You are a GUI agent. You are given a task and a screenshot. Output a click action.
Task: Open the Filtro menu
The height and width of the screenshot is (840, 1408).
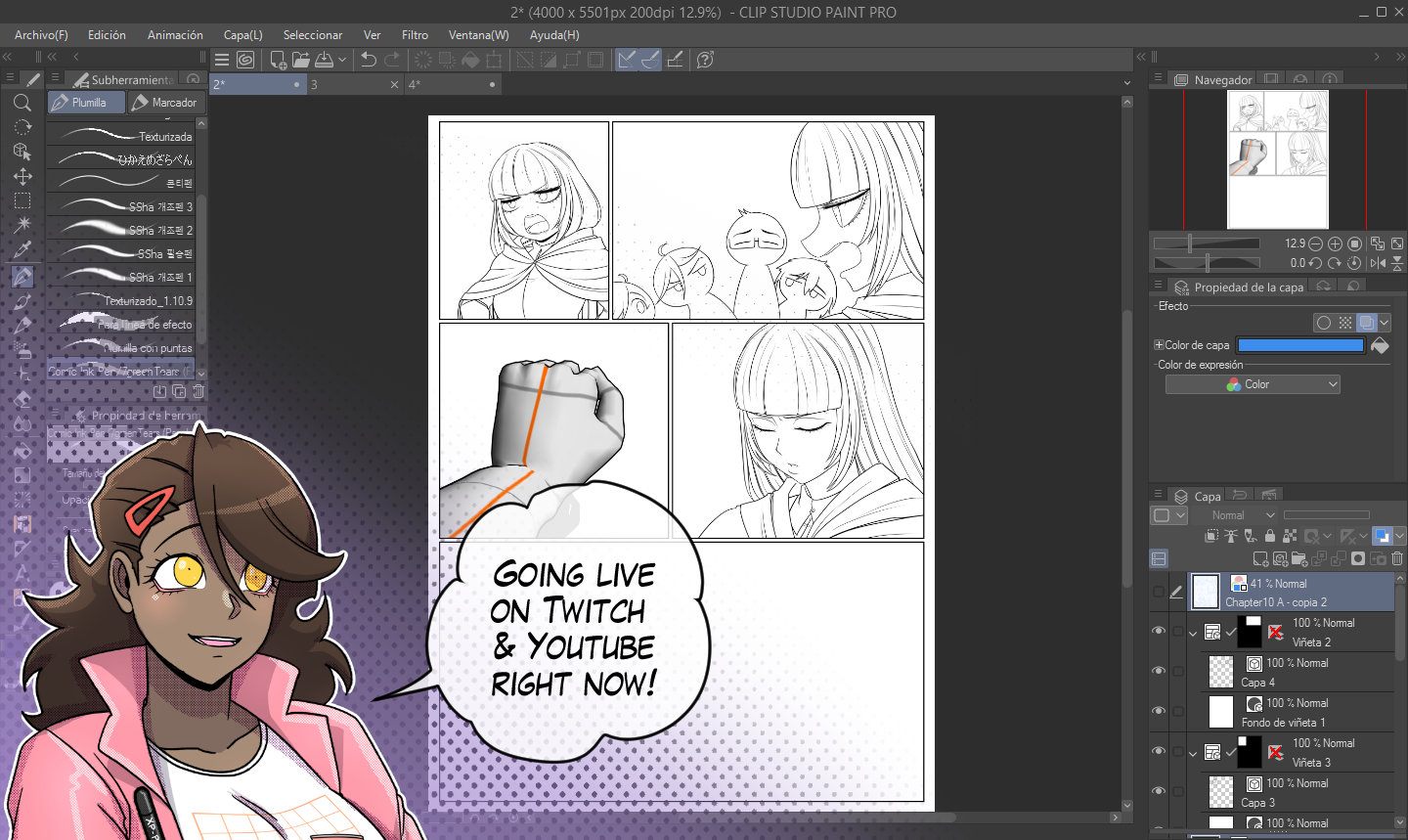[x=415, y=35]
